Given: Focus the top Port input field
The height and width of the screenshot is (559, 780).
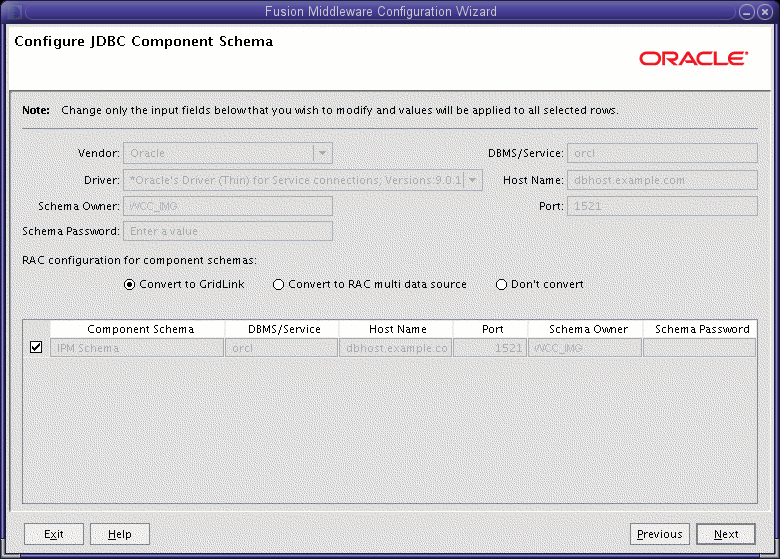Looking at the screenshot, I should click(x=662, y=206).
